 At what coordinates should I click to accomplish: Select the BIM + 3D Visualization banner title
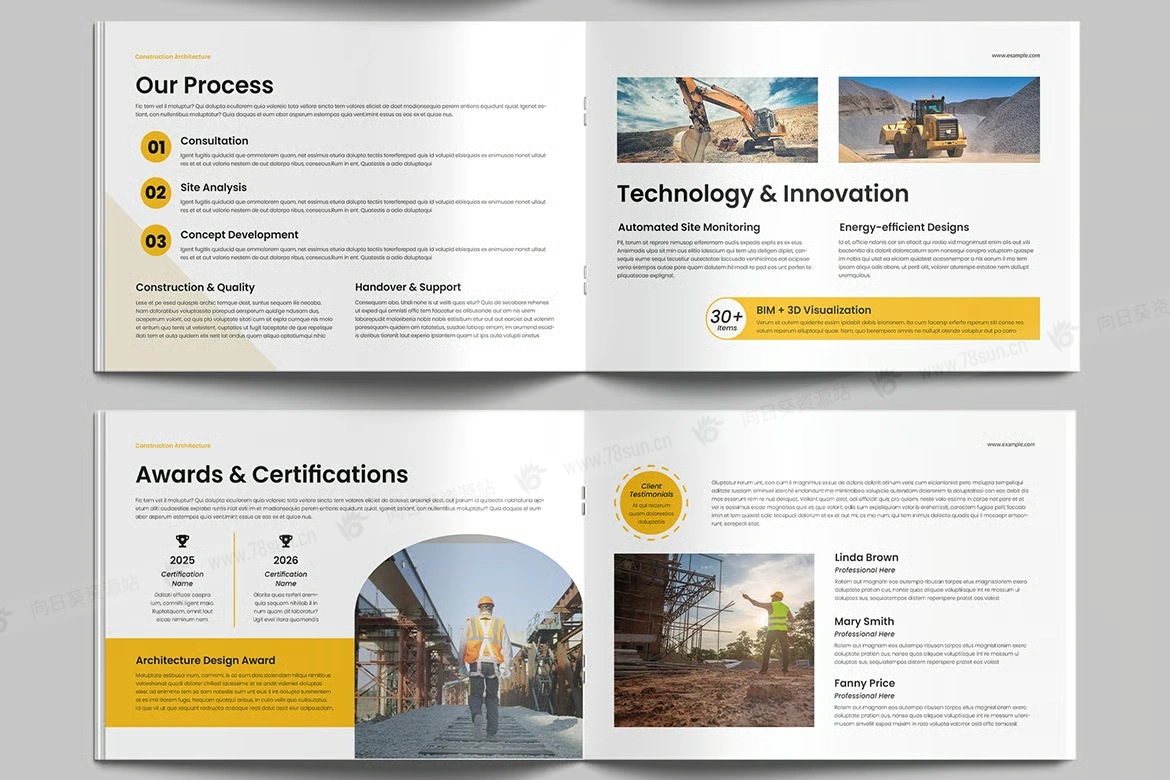pyautogui.click(x=813, y=310)
